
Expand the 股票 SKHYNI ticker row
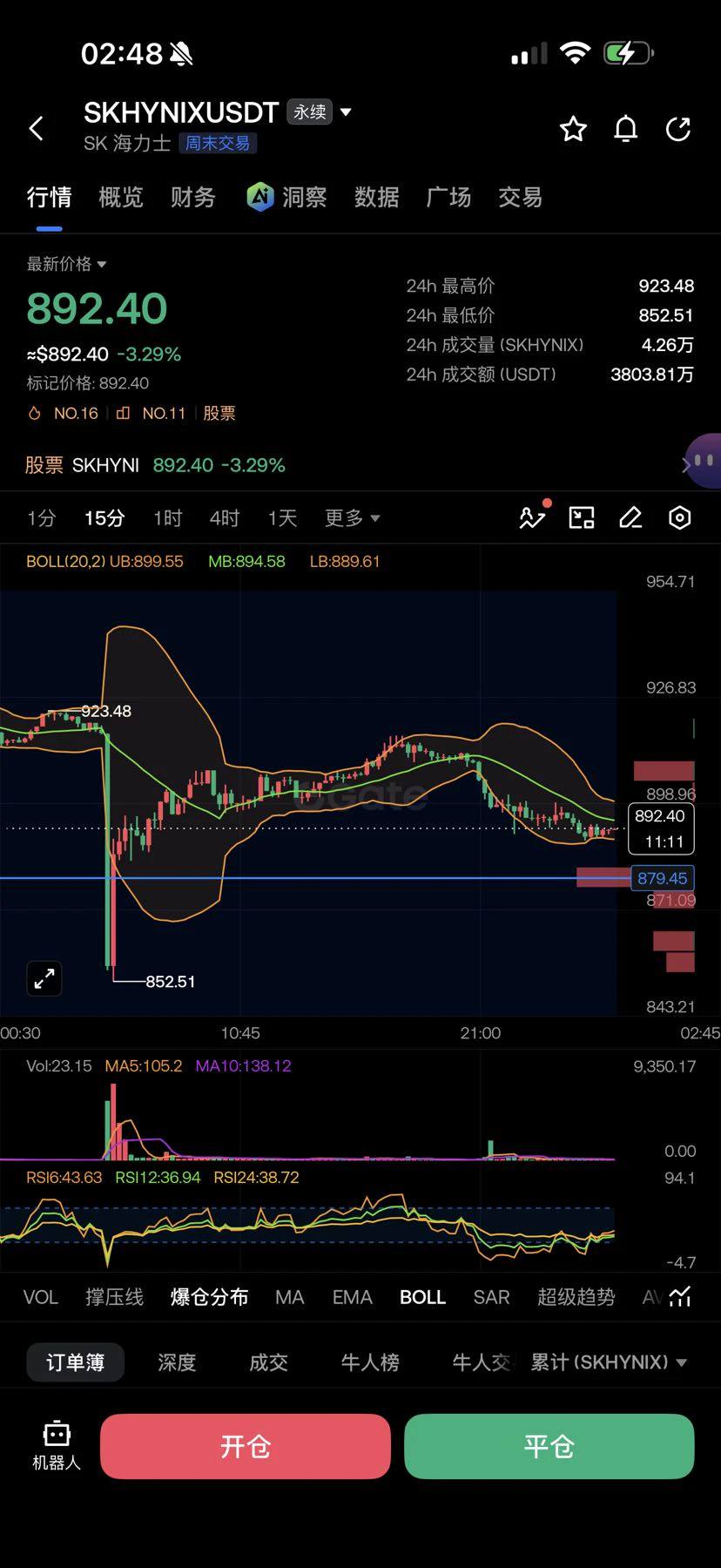tap(360, 465)
